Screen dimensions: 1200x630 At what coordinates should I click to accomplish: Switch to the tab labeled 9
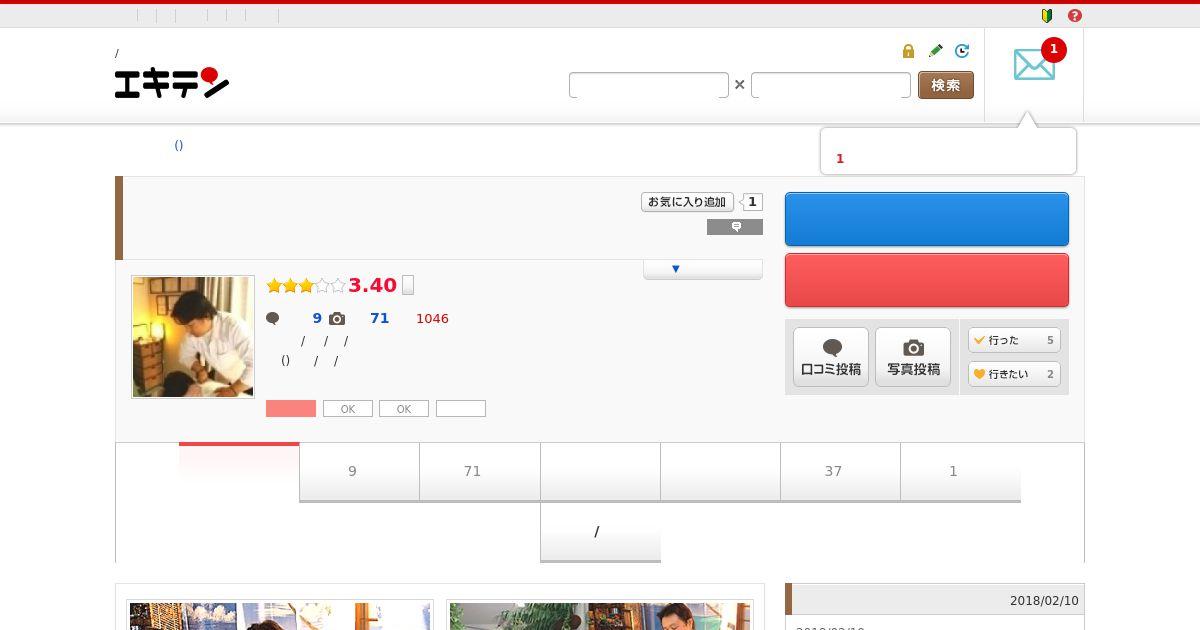click(x=360, y=471)
